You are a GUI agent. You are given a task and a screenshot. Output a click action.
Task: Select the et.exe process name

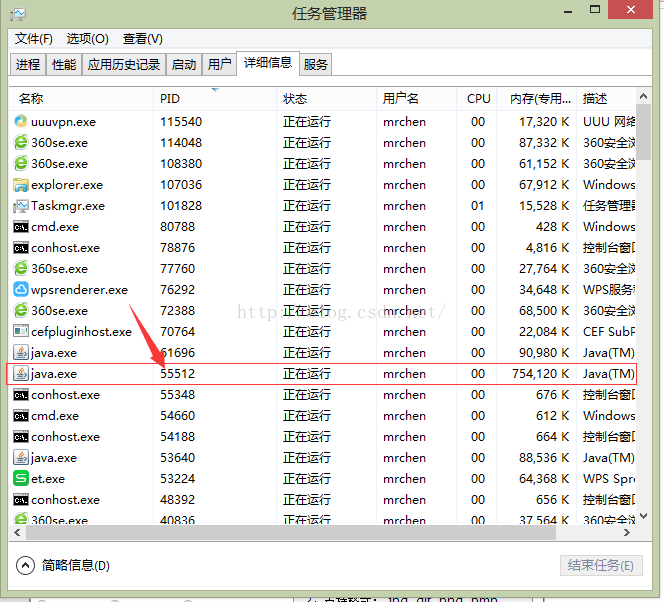(x=48, y=479)
